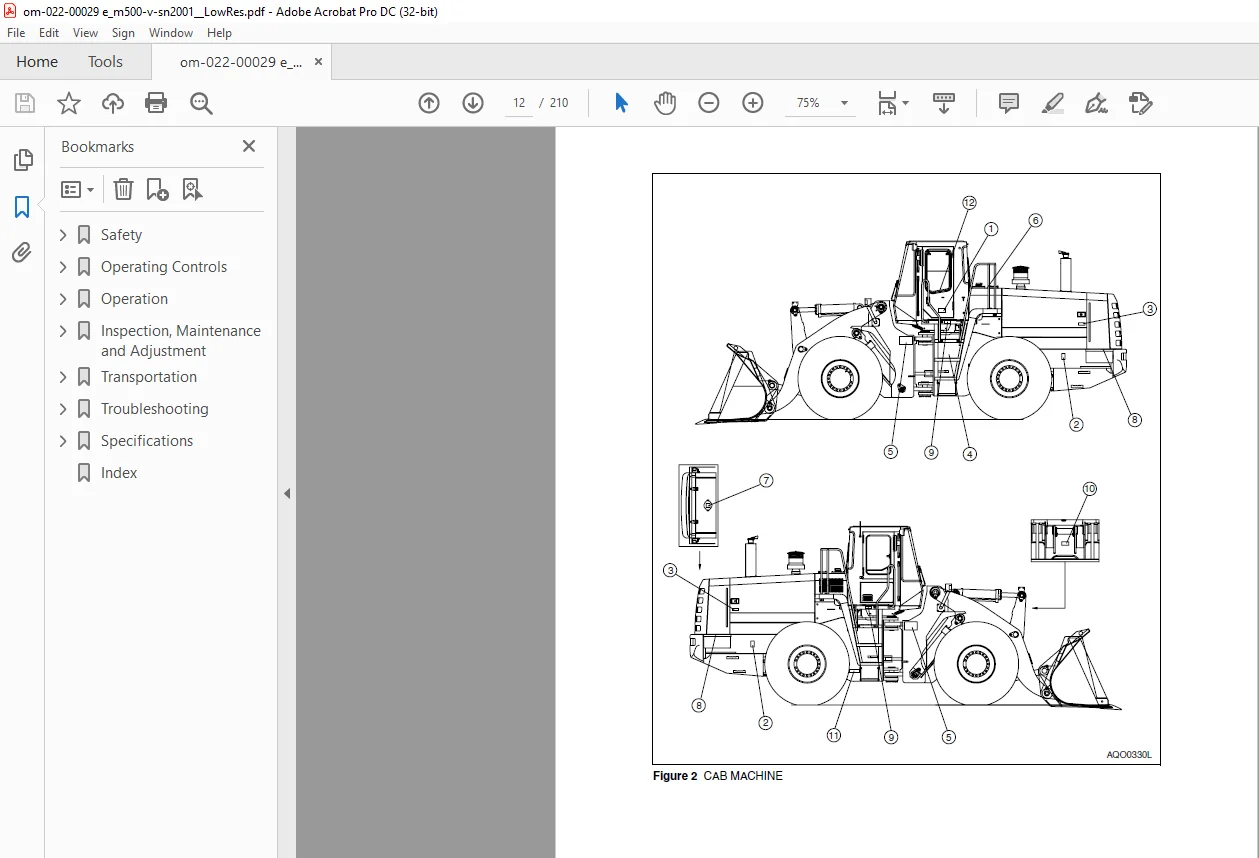1259x858 pixels.
Task: Open the Attachments paperclip panel
Action: (x=22, y=253)
